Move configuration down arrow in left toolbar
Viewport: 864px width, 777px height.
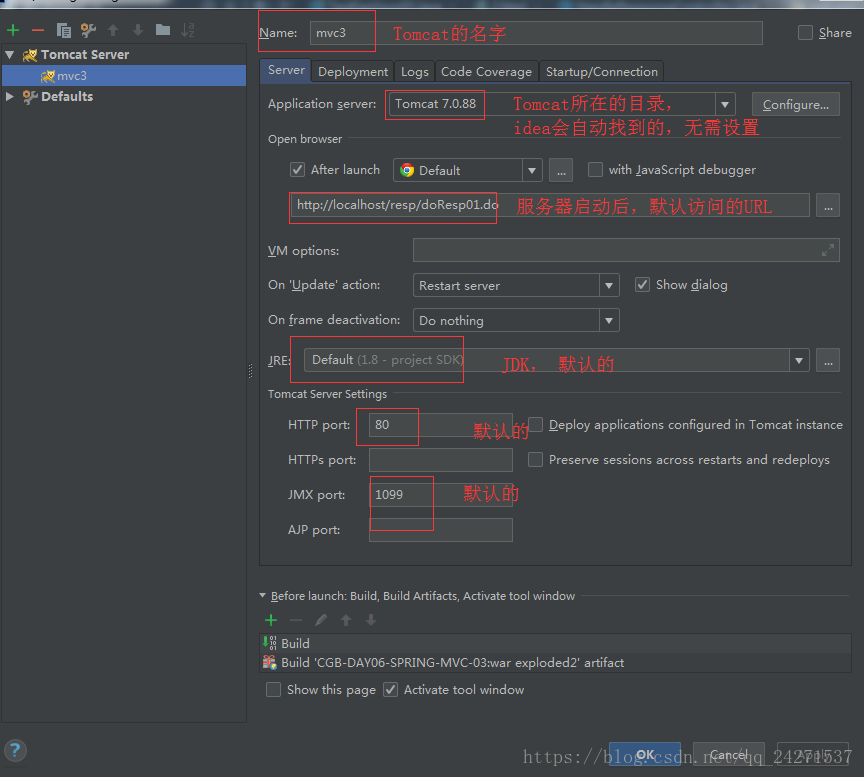coord(138,30)
